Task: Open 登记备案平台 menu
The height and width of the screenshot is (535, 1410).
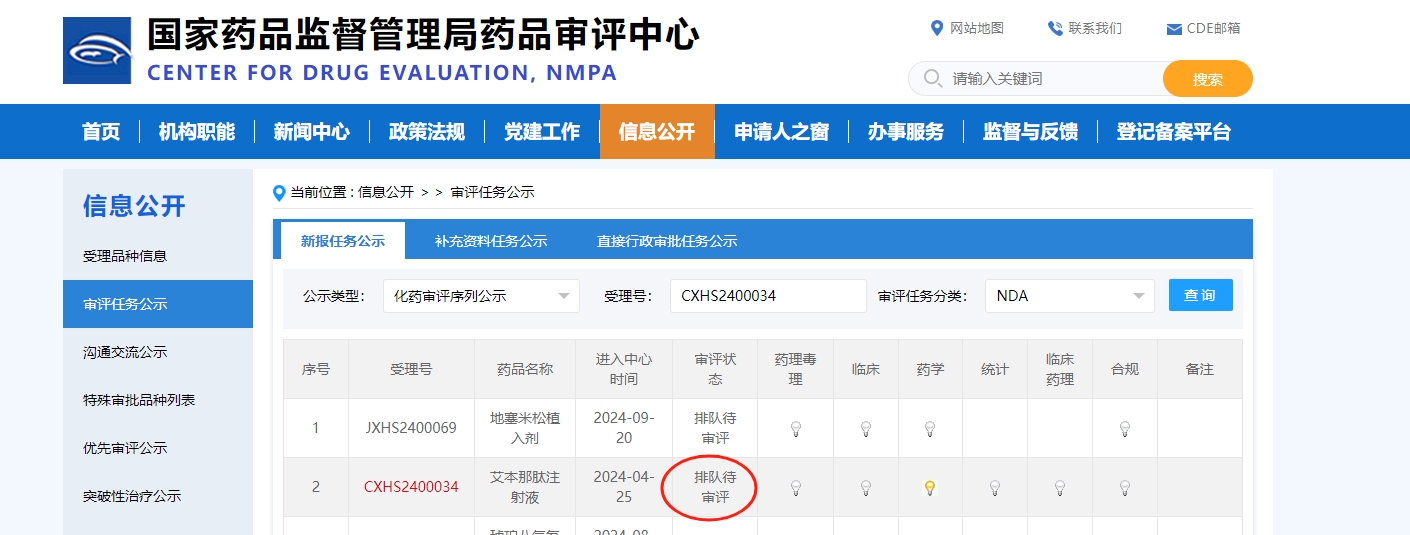Action: pyautogui.click(x=1174, y=132)
